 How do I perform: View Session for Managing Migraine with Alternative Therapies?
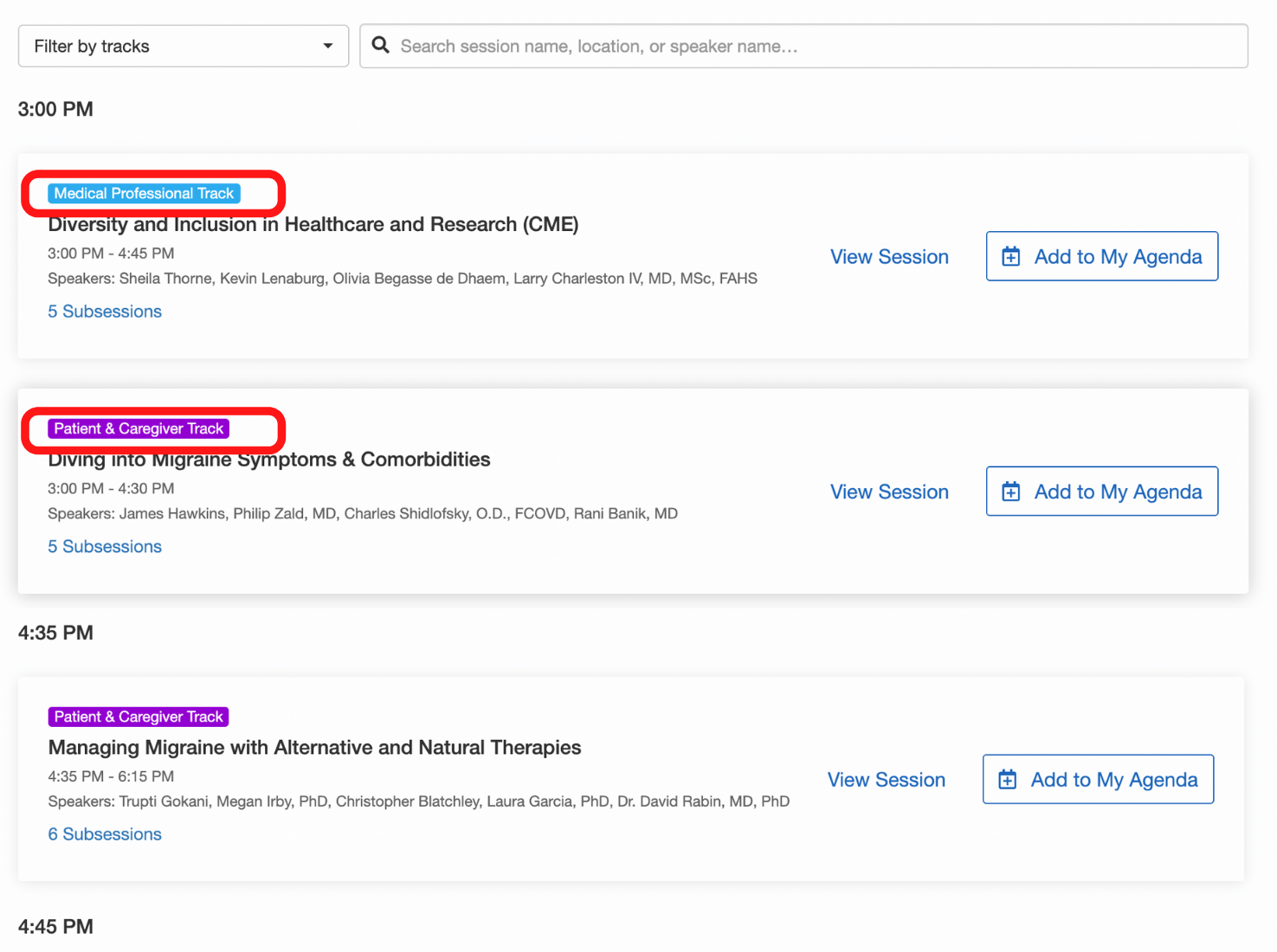(886, 780)
